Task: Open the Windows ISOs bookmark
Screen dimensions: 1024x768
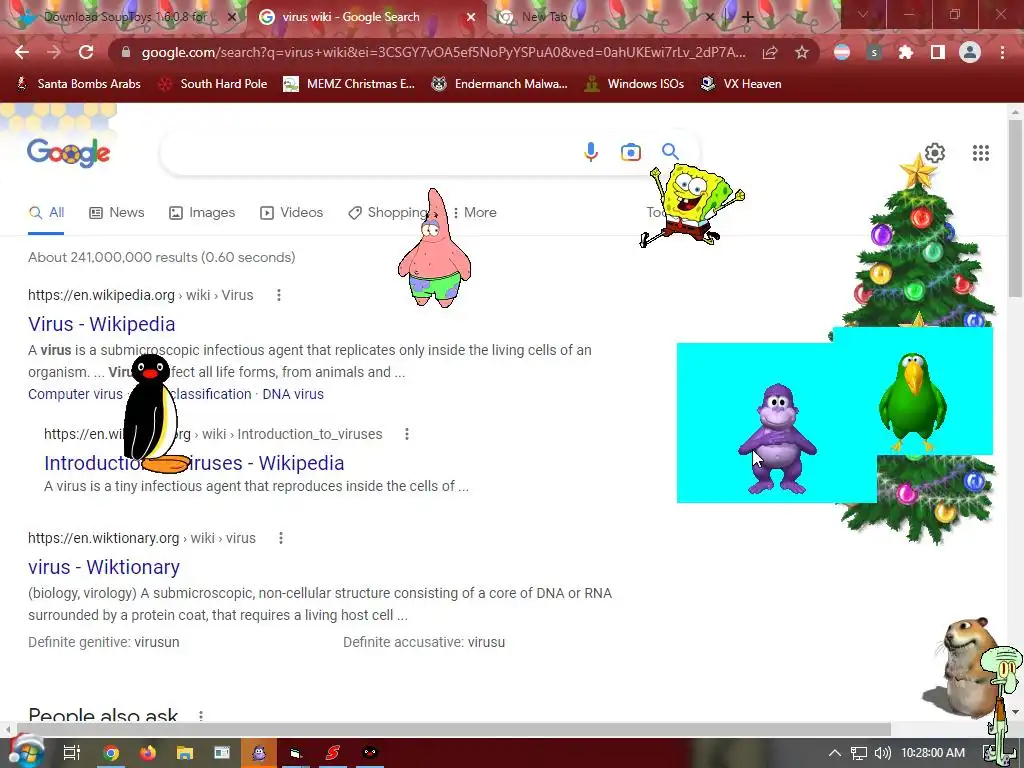Action: 634,84
